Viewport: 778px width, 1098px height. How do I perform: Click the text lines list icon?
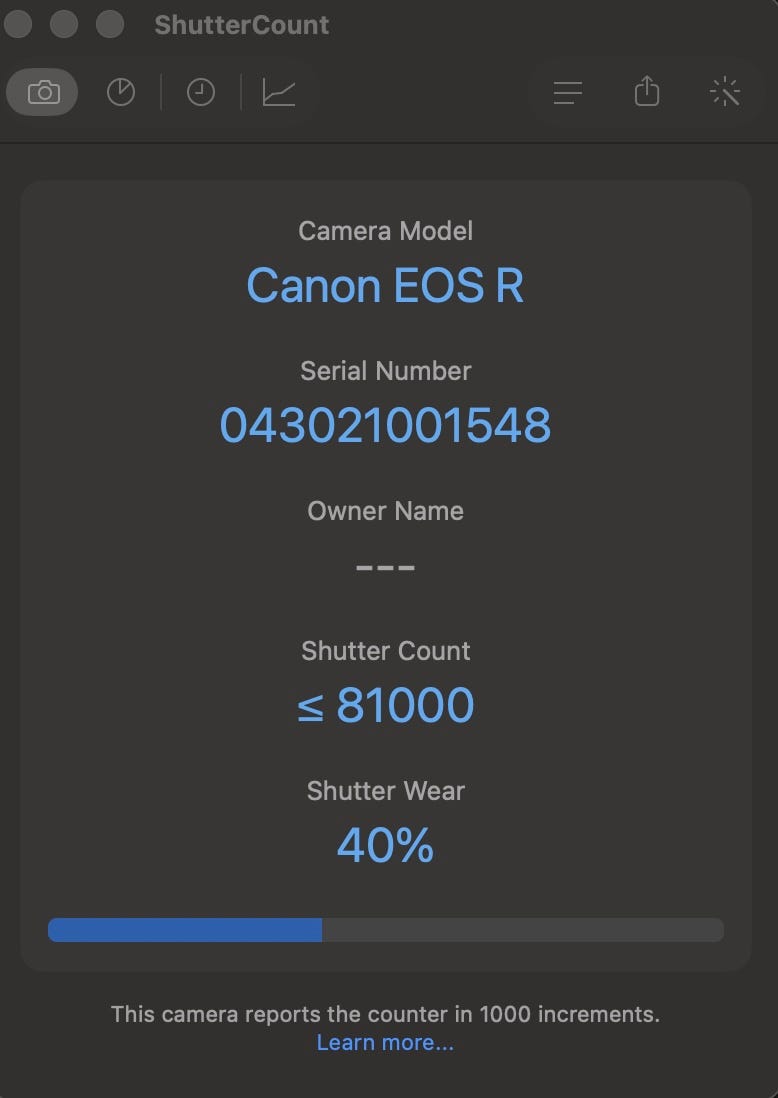[568, 93]
